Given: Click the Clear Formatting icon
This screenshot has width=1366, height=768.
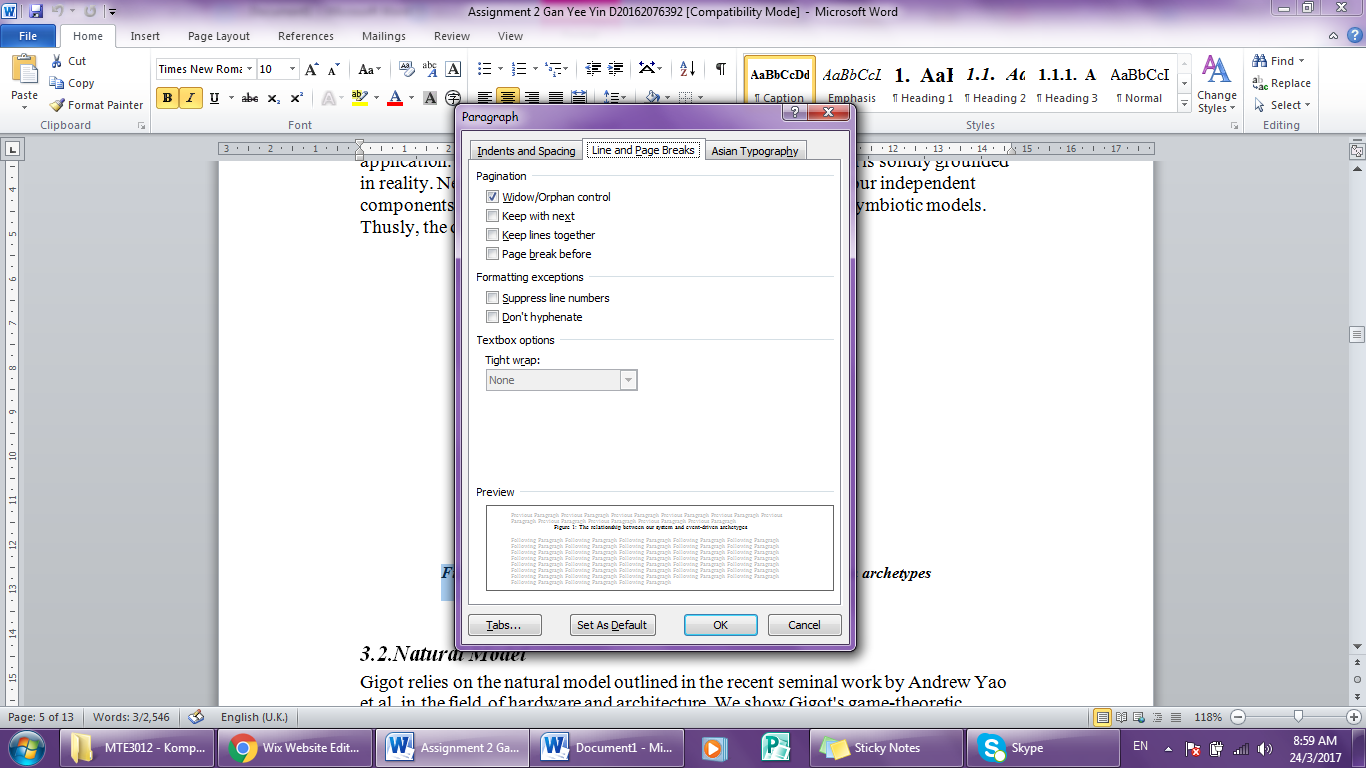Looking at the screenshot, I should (407, 69).
